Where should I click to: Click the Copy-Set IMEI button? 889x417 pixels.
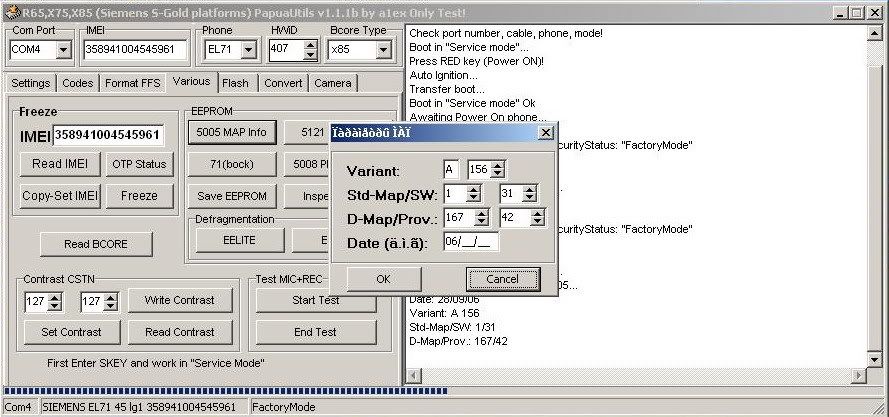[60, 196]
